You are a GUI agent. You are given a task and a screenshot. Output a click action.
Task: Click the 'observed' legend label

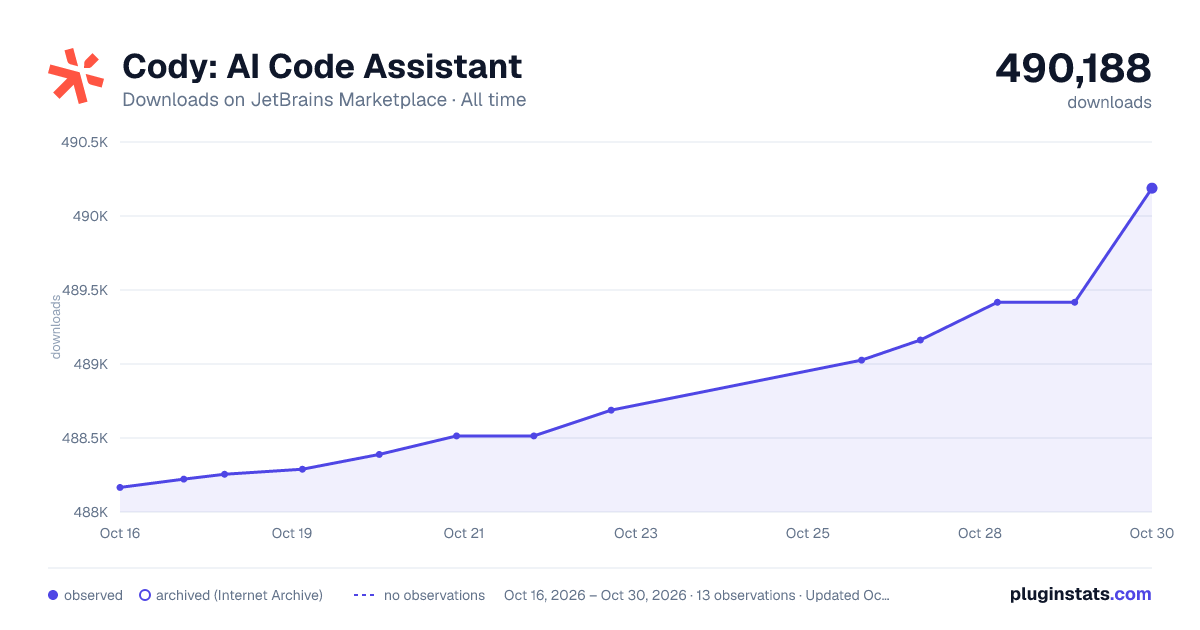(93, 595)
